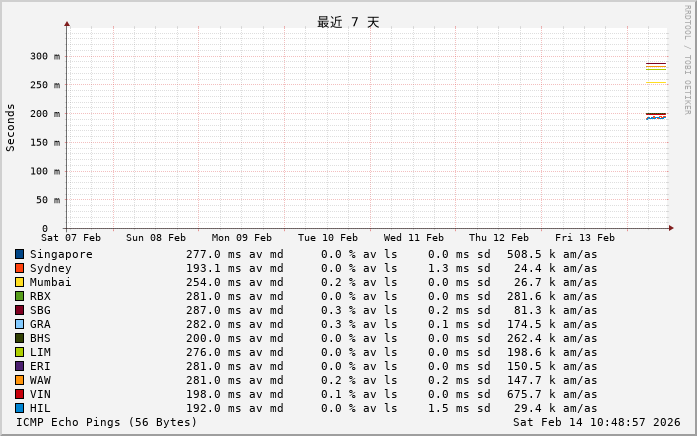The image size is (697, 436).
Task: Click the RBX green legend swatch
Action: click(x=19, y=296)
